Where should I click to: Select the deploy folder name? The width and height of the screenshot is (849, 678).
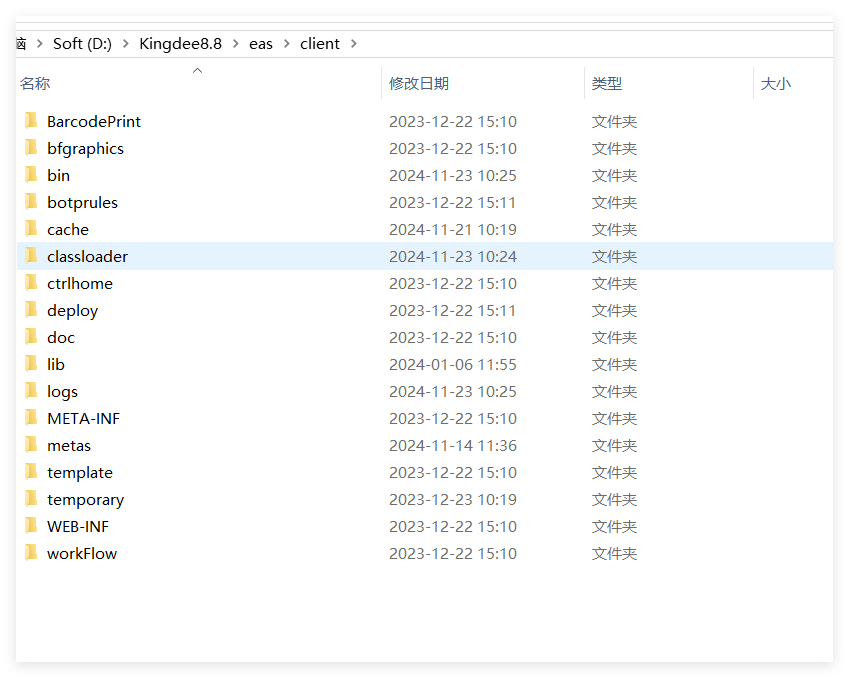point(73,311)
